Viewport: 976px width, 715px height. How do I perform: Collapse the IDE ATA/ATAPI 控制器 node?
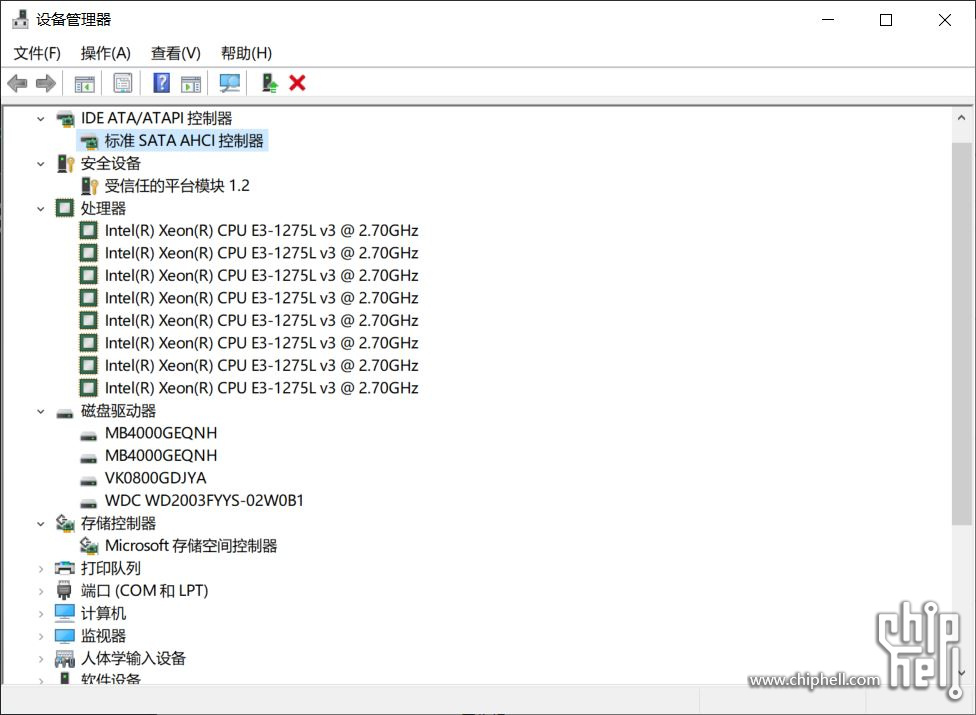pyautogui.click(x=40, y=118)
